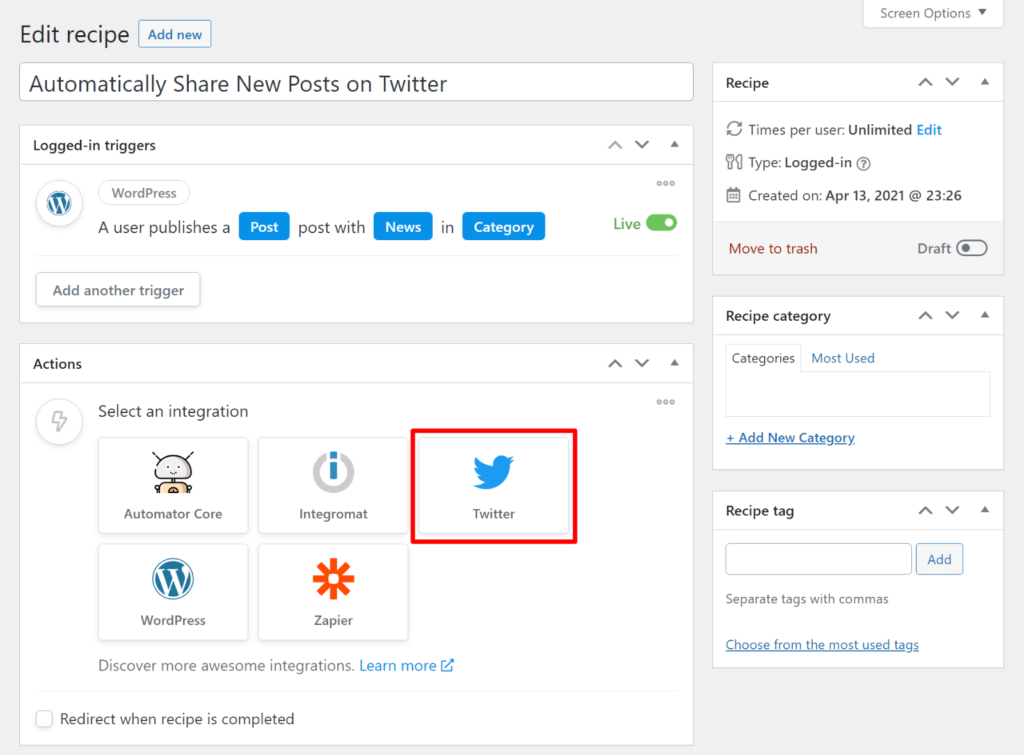This screenshot has height=755, width=1024.
Task: Collapse the Recipe tag panel
Action: (x=985, y=509)
